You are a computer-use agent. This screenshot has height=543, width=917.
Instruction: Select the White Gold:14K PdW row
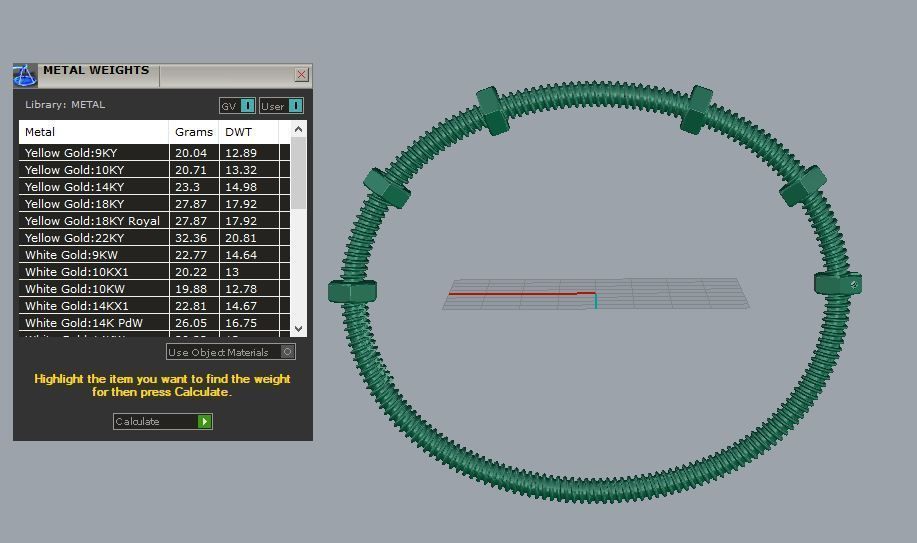coord(154,322)
